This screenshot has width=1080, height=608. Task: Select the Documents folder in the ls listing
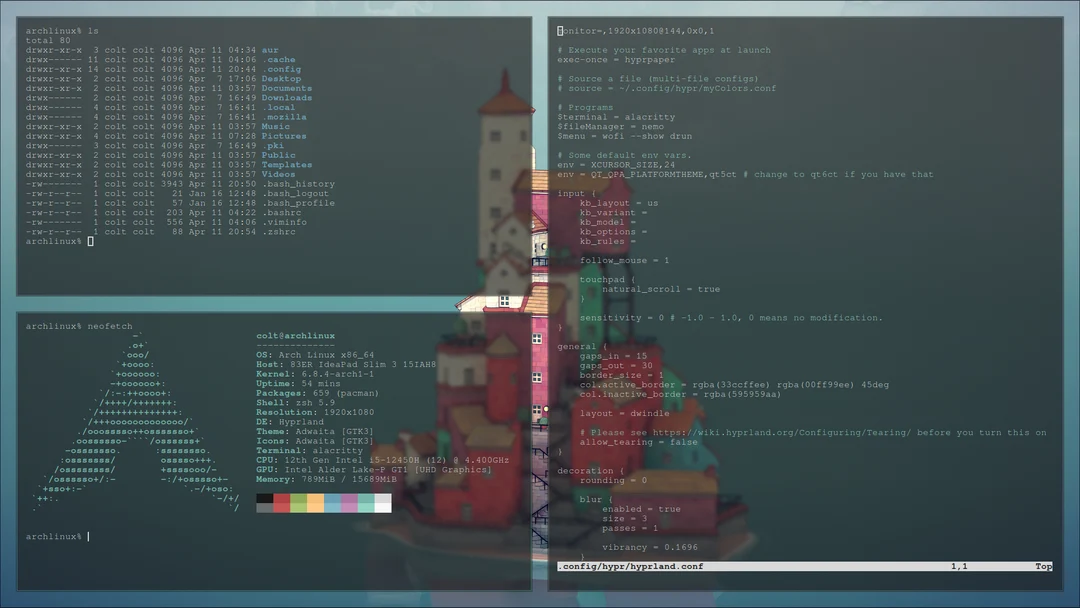click(286, 87)
